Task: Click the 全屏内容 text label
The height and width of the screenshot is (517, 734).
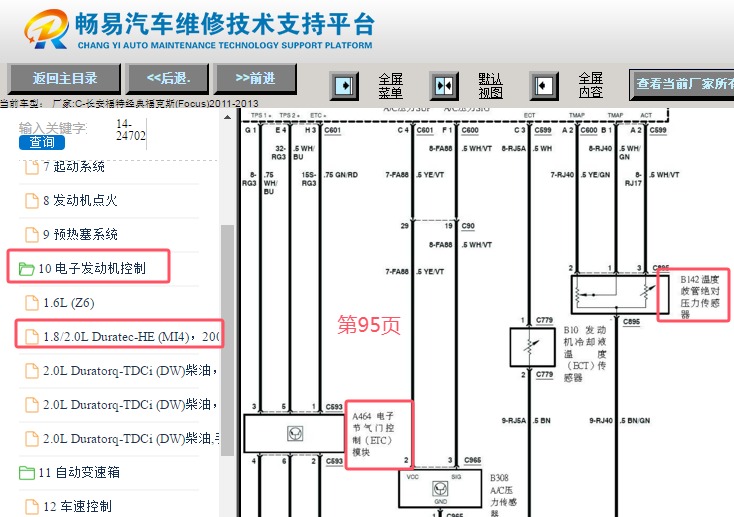Action: tap(590, 85)
